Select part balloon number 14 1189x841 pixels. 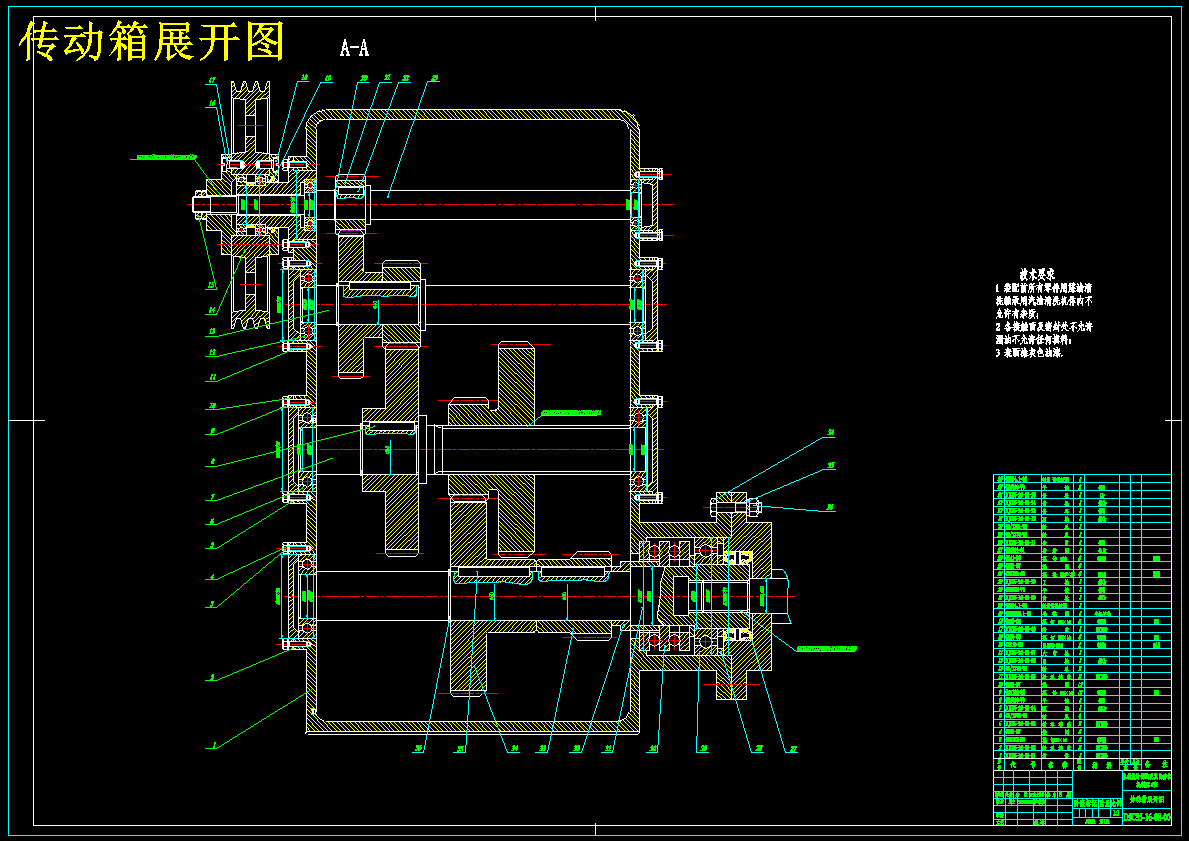click(212, 310)
